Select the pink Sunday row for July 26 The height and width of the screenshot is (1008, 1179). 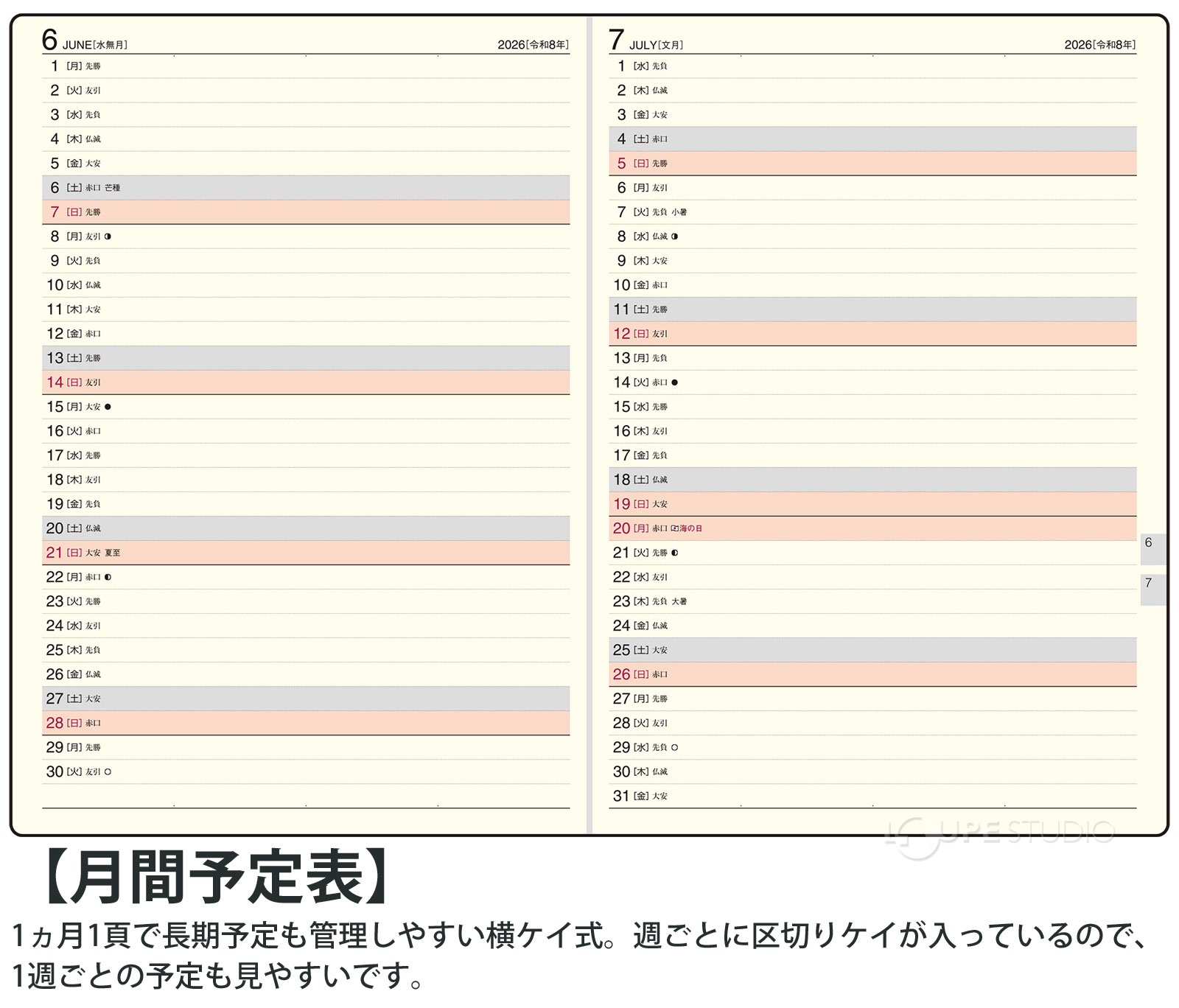pyautogui.click(x=872, y=674)
